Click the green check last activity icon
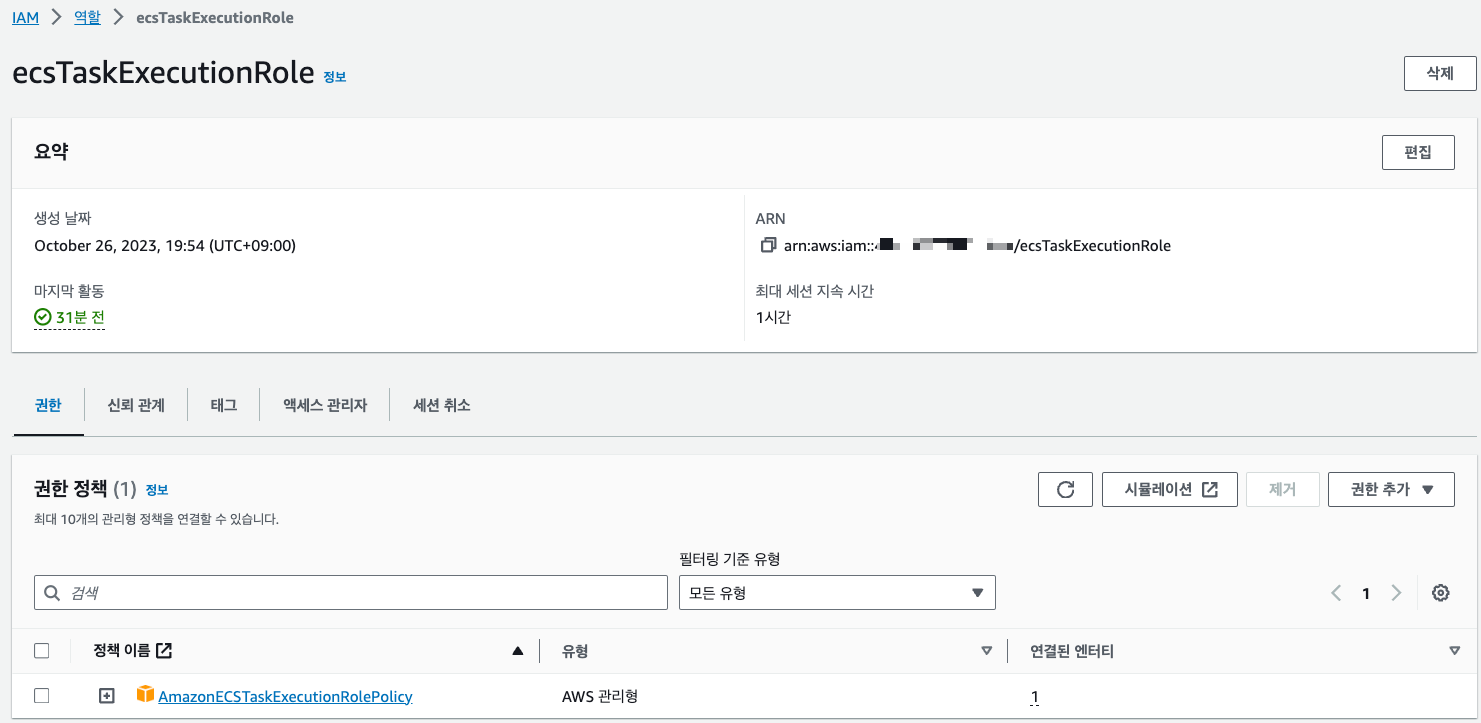1481x723 pixels. point(42,318)
